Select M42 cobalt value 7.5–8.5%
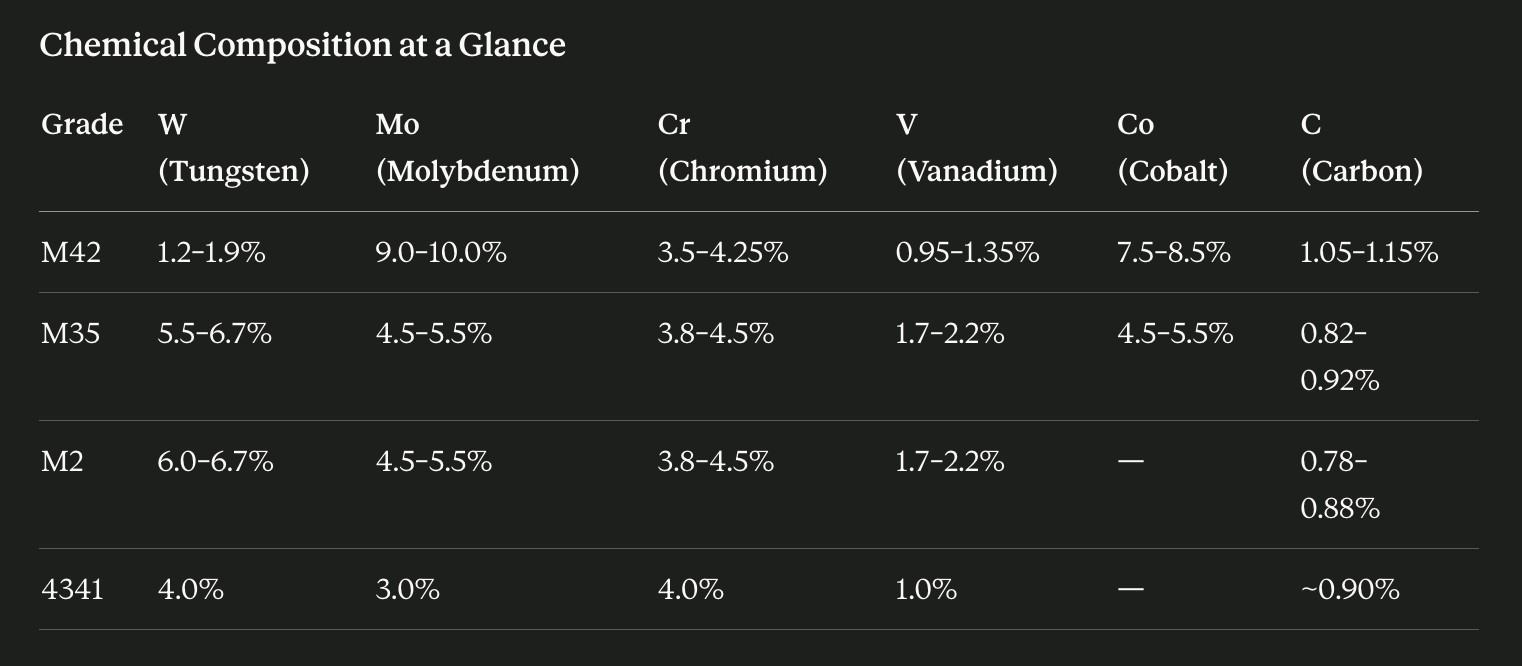Image resolution: width=1522 pixels, height=666 pixels. (1173, 253)
